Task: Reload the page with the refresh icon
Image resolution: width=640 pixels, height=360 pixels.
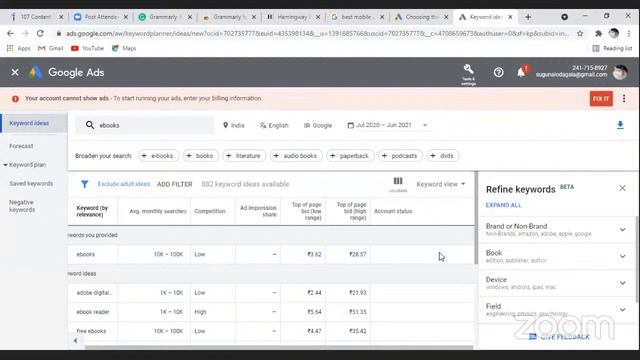Action: 40,33
